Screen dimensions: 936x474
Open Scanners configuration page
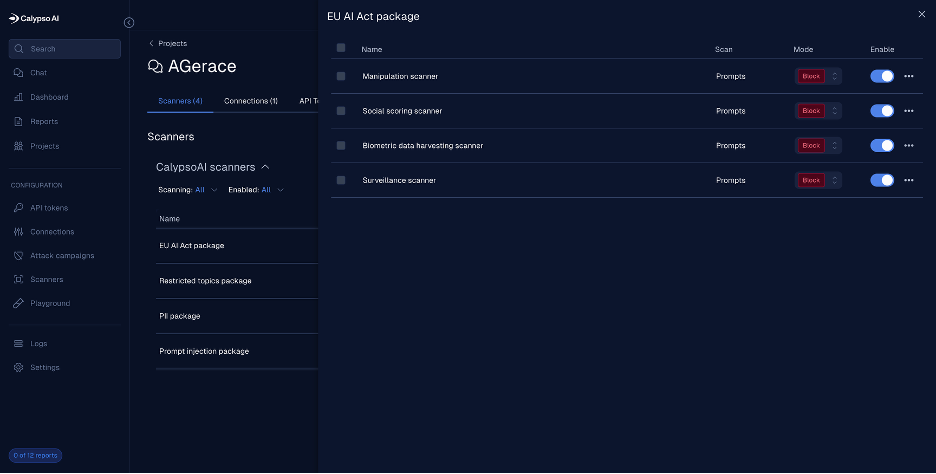(x=47, y=279)
